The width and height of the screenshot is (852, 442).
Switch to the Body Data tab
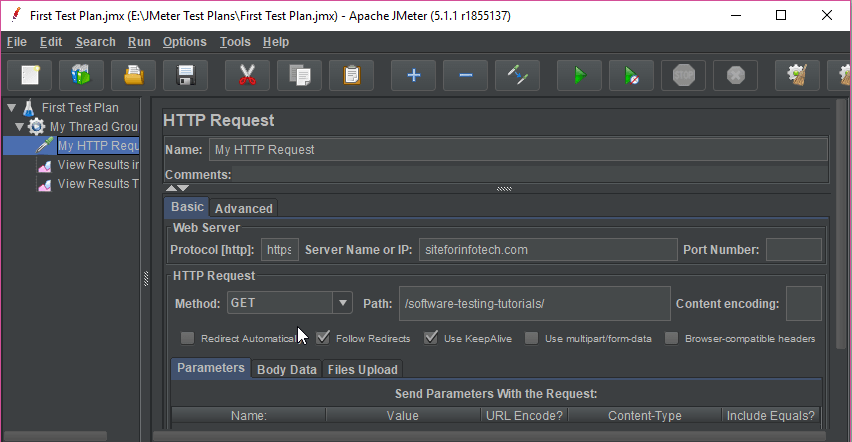point(286,370)
